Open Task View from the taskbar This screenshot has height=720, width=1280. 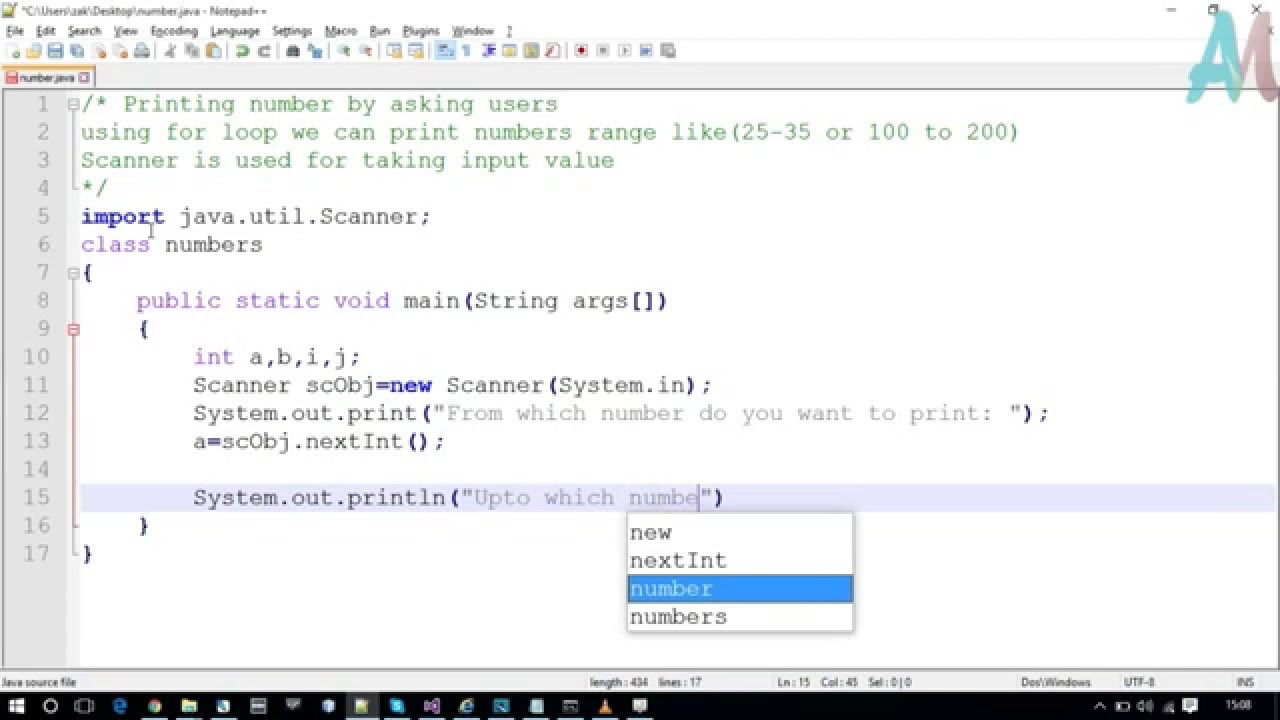pos(84,706)
